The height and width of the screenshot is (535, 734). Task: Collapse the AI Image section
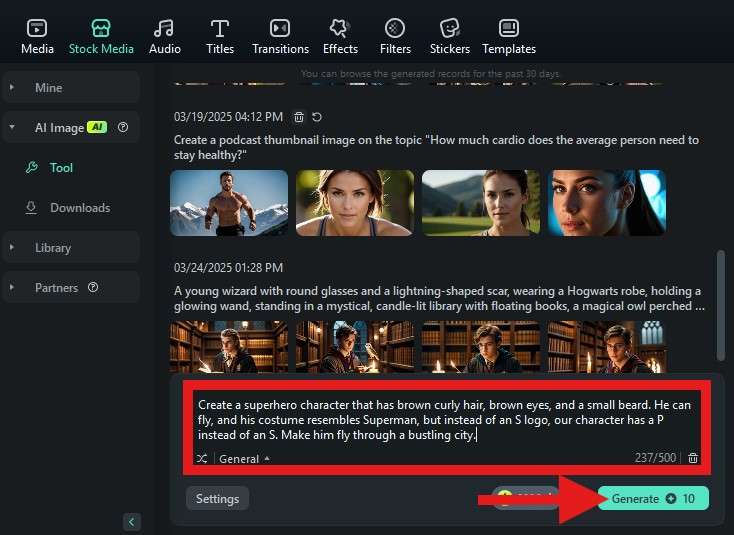12,127
